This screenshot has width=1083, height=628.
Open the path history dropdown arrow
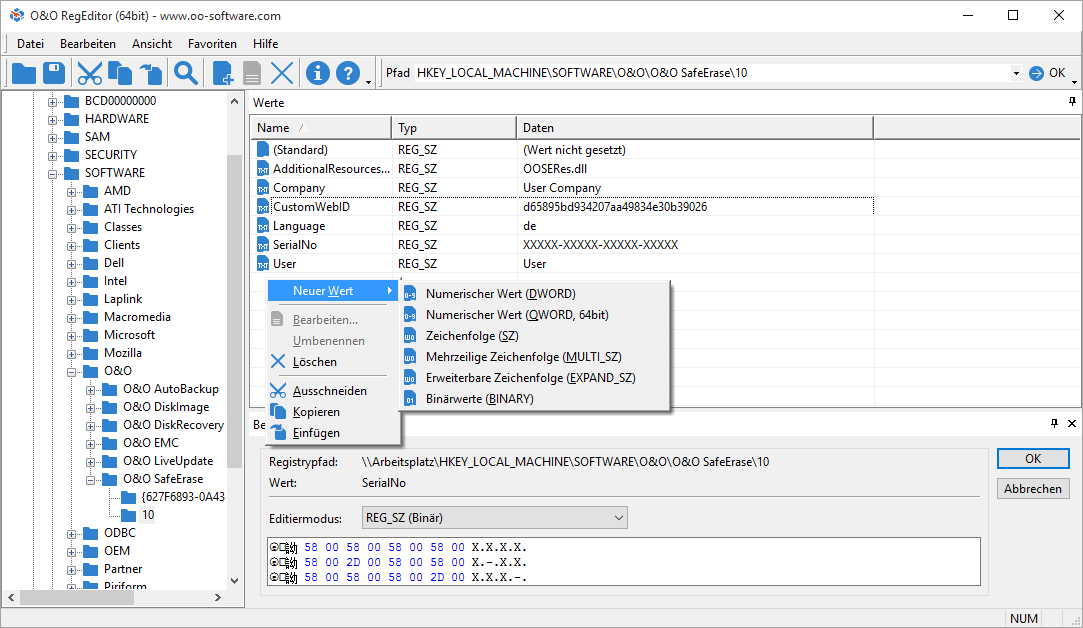[x=1015, y=73]
